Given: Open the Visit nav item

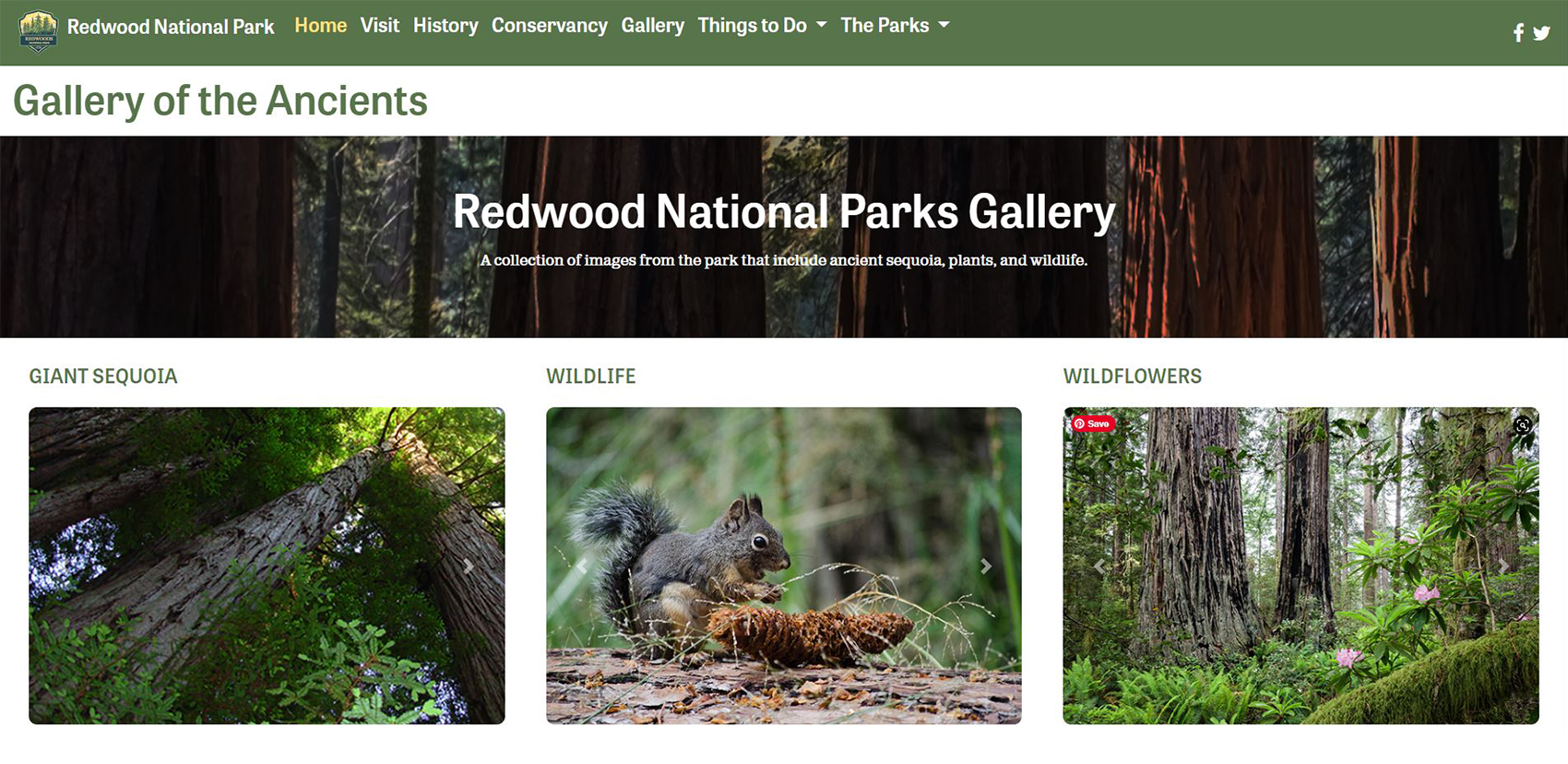Looking at the screenshot, I should (x=380, y=26).
